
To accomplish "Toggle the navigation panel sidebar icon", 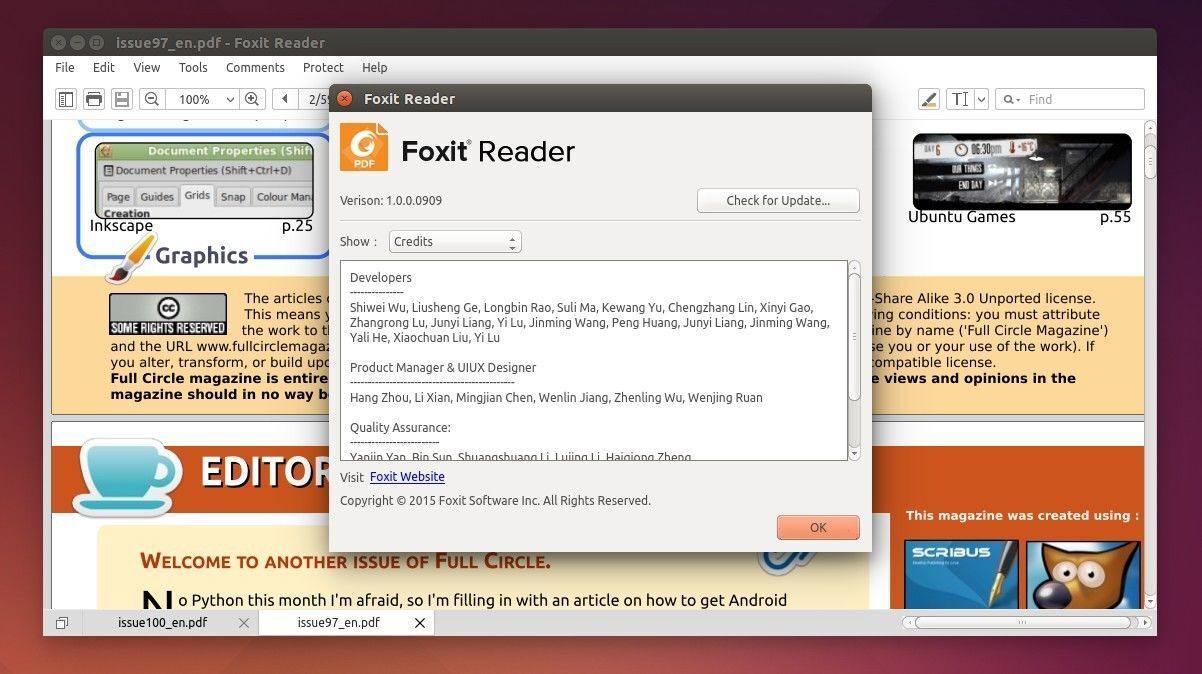I will [x=66, y=99].
